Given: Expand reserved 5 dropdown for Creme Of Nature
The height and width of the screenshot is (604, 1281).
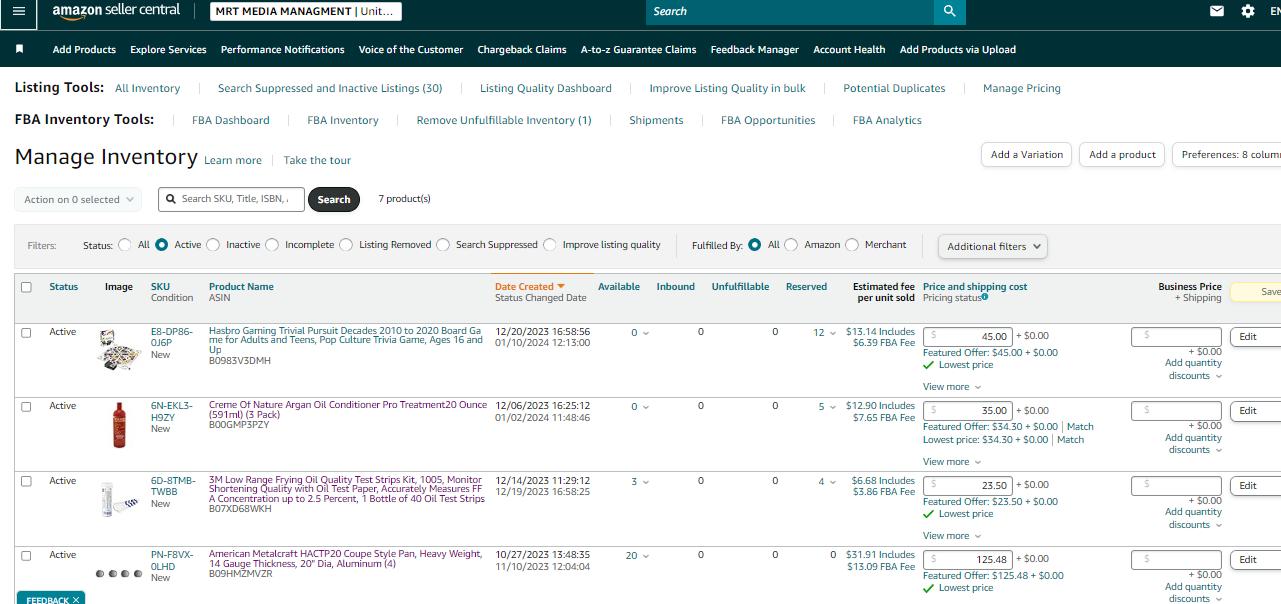Looking at the screenshot, I should point(828,407).
